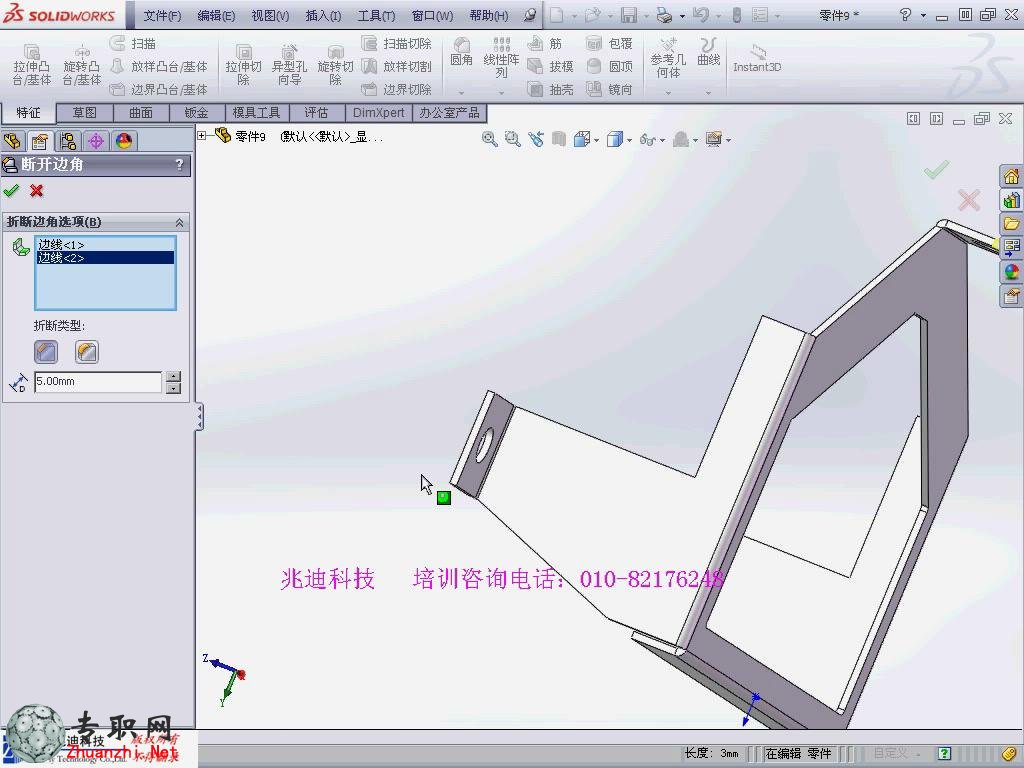Switch to FeatureManager design tree tab
The width and height of the screenshot is (1024, 768).
coord(12,141)
